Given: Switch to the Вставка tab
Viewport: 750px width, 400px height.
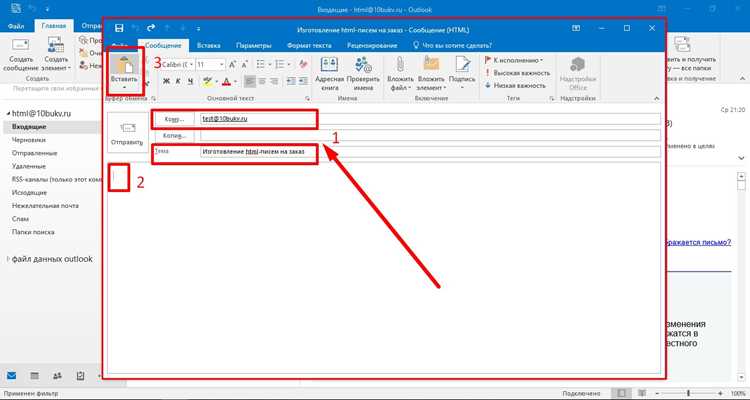Looking at the screenshot, I should point(209,45).
